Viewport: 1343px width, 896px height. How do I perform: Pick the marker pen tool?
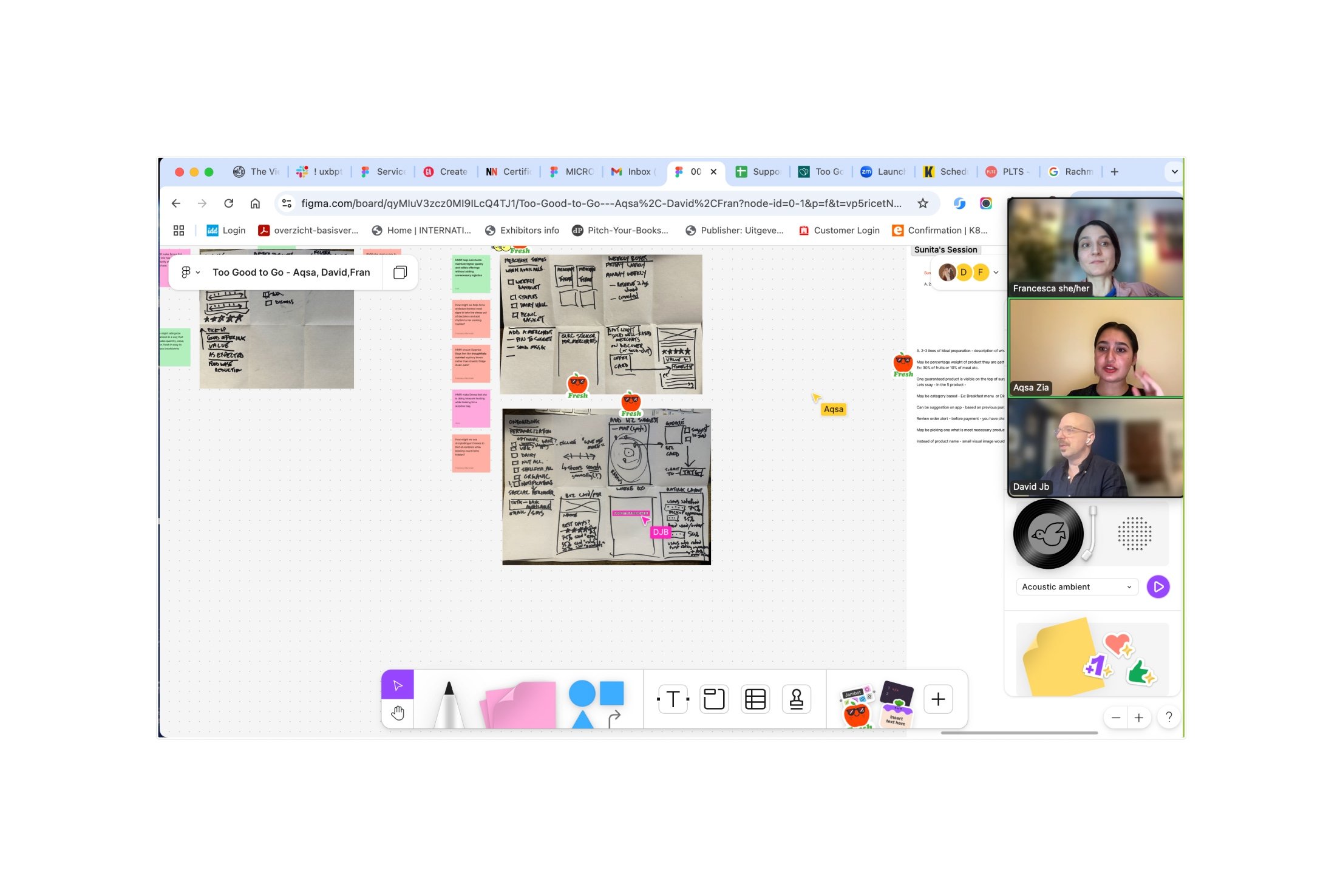[449, 704]
